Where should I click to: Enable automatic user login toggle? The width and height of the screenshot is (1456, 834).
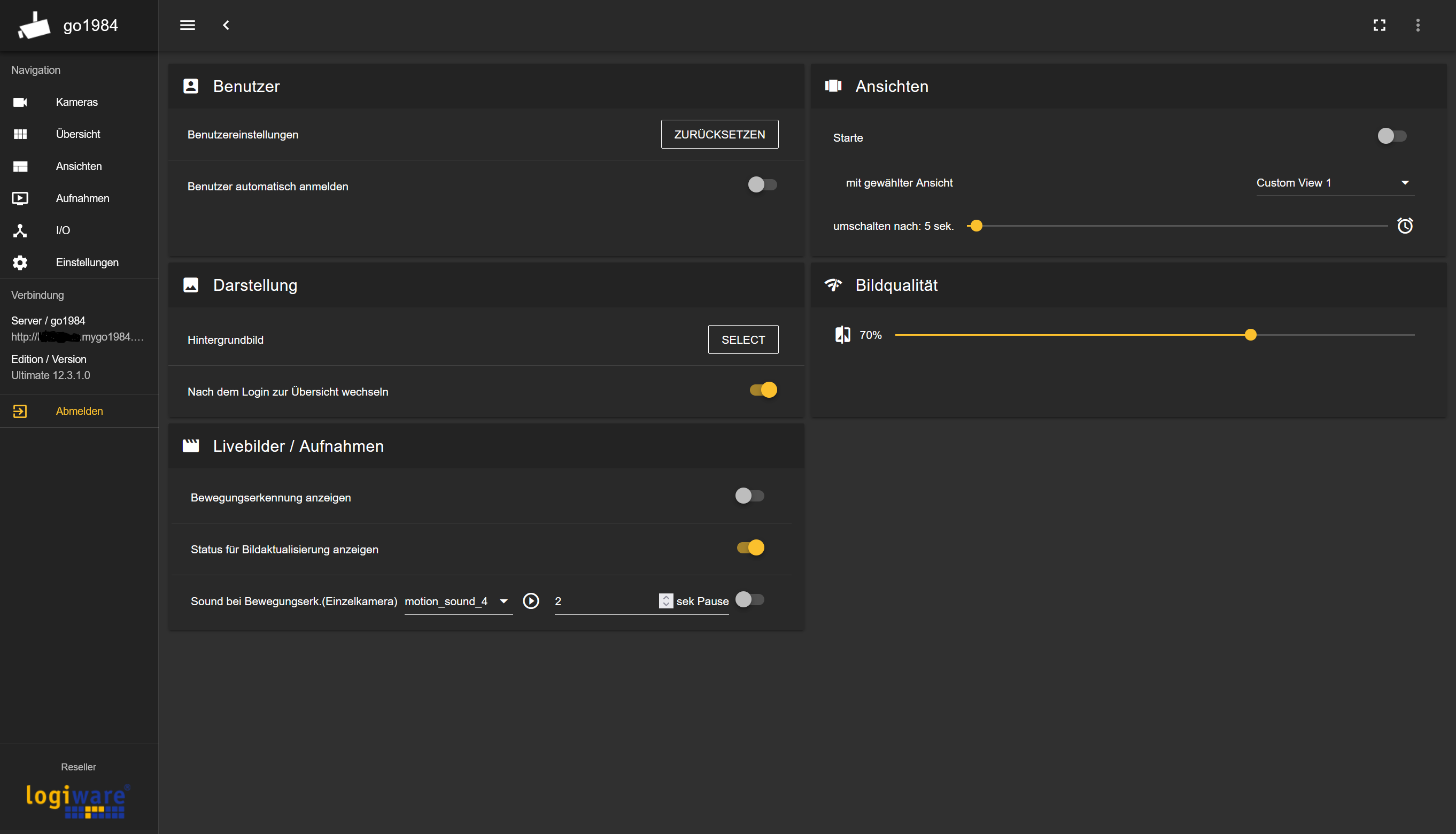coord(762,184)
